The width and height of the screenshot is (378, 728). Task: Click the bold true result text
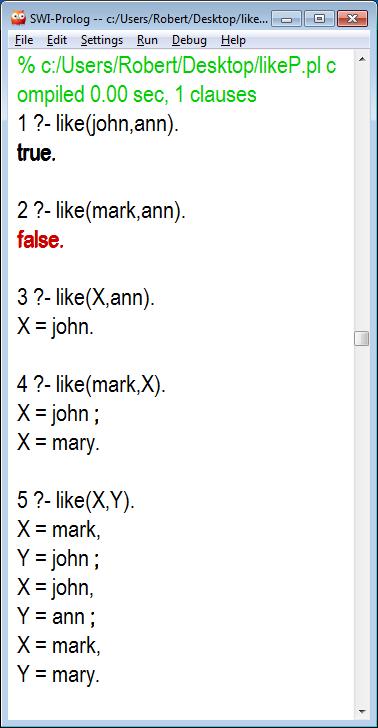click(x=36, y=153)
